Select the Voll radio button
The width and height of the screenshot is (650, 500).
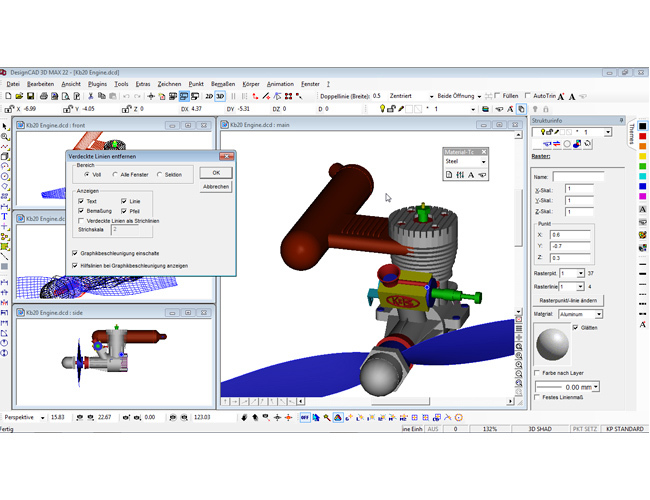(x=87, y=175)
